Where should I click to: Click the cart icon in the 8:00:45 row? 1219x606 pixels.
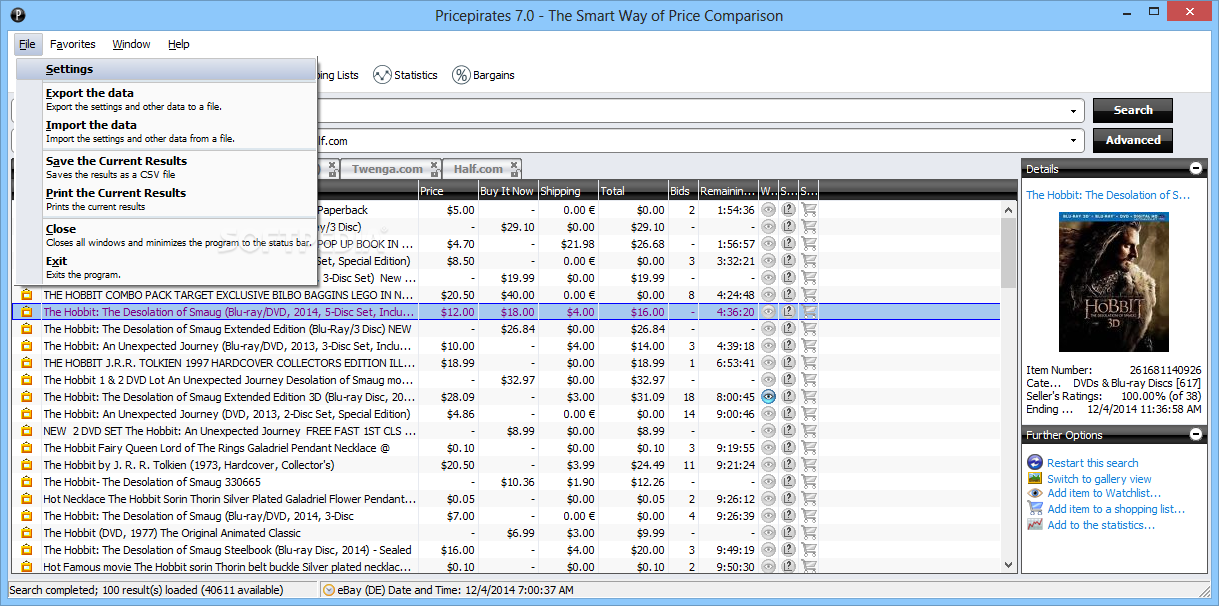[x=809, y=397]
